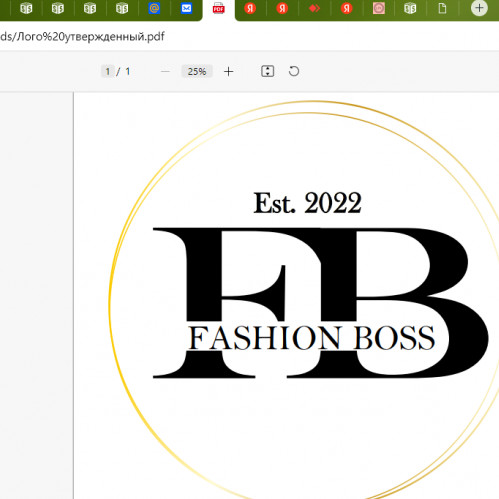This screenshot has height=499, width=499.
Task: Click the PDF page number field
Action: [x=108, y=71]
